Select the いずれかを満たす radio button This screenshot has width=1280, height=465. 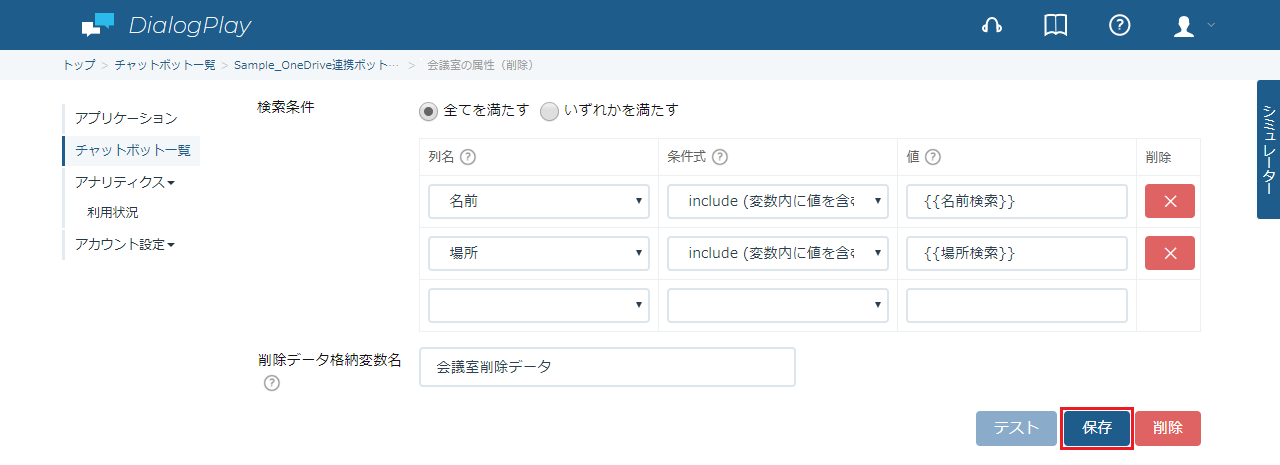pos(549,111)
